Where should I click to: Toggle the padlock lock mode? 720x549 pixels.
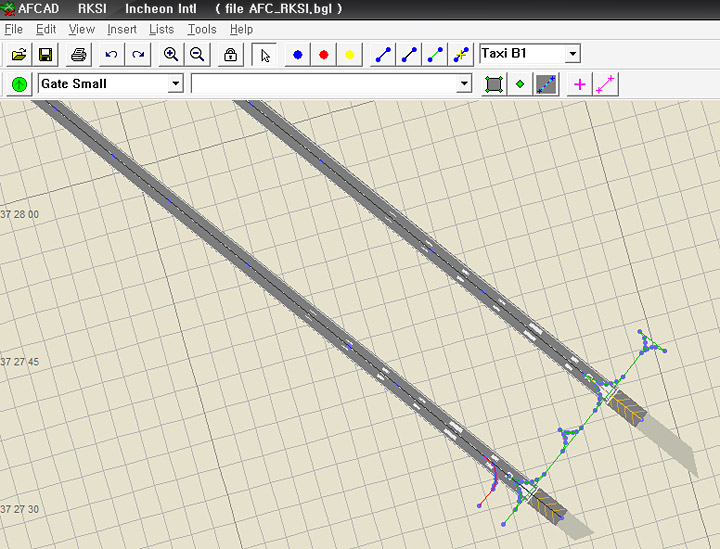(x=230, y=55)
